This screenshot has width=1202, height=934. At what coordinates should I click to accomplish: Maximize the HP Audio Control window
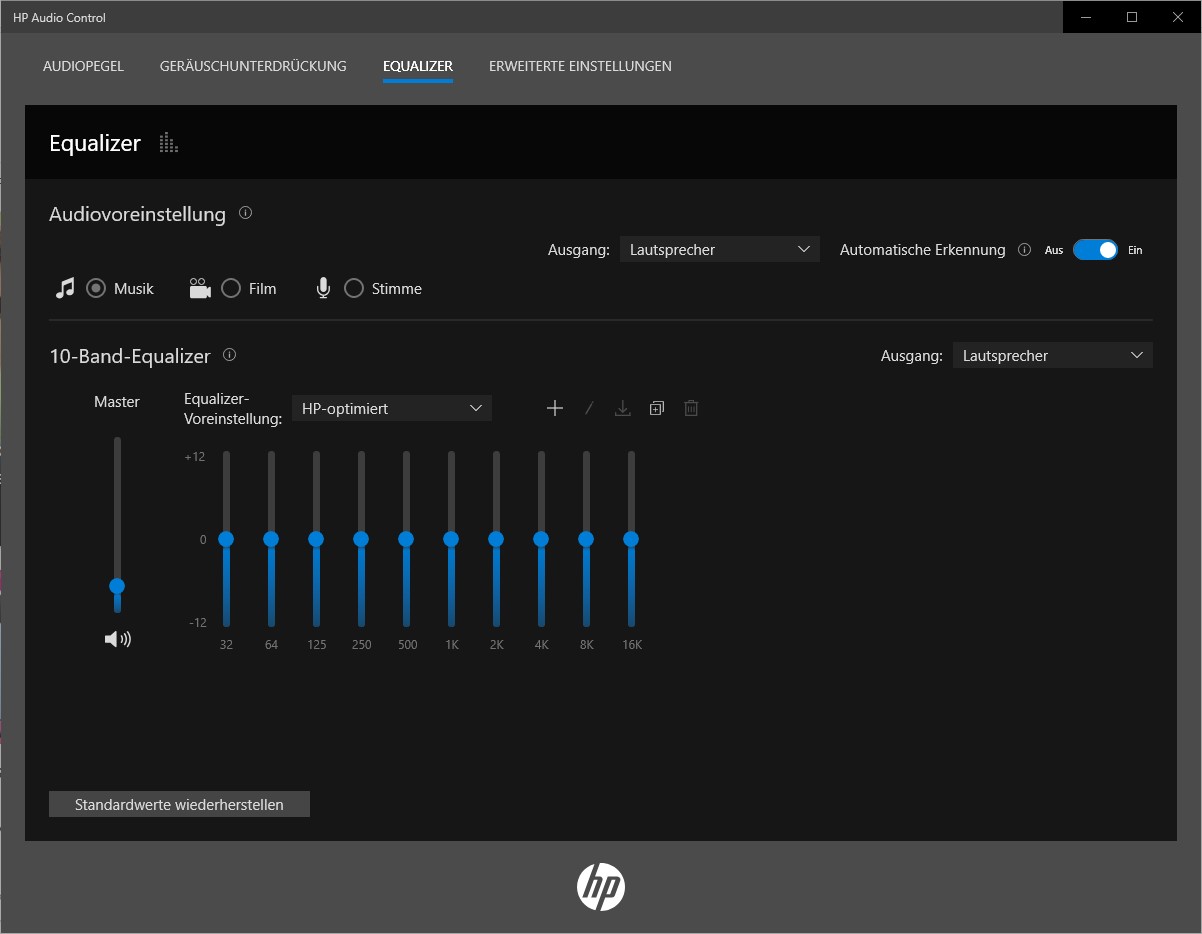click(1132, 17)
